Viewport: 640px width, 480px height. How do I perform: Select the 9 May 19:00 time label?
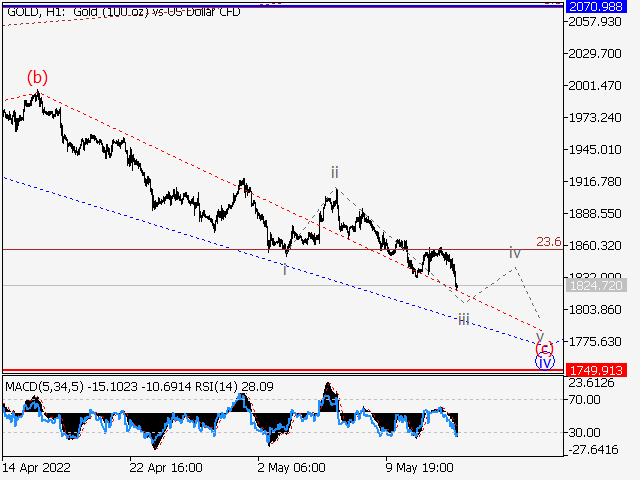[420, 467]
